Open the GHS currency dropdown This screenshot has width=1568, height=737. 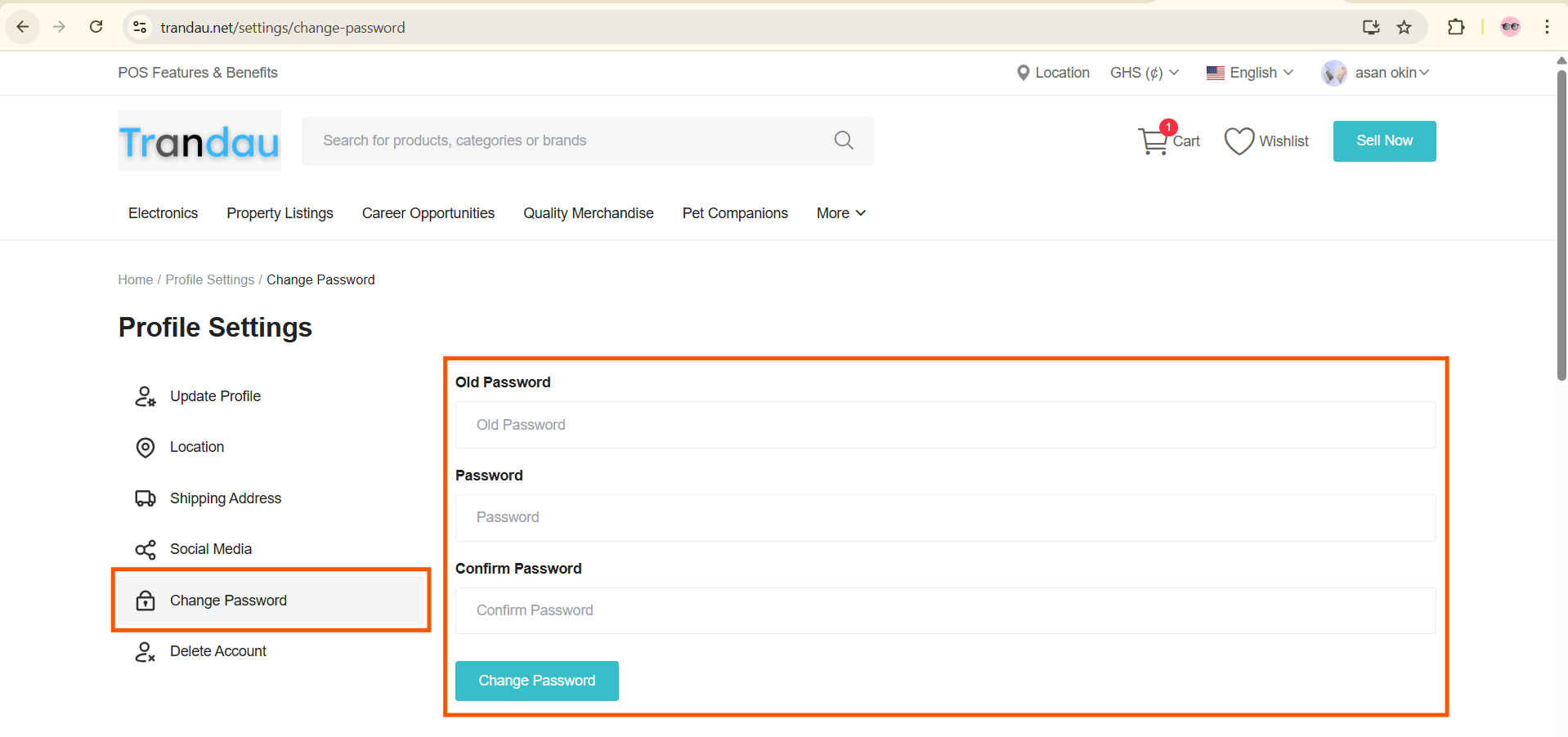coord(1144,73)
